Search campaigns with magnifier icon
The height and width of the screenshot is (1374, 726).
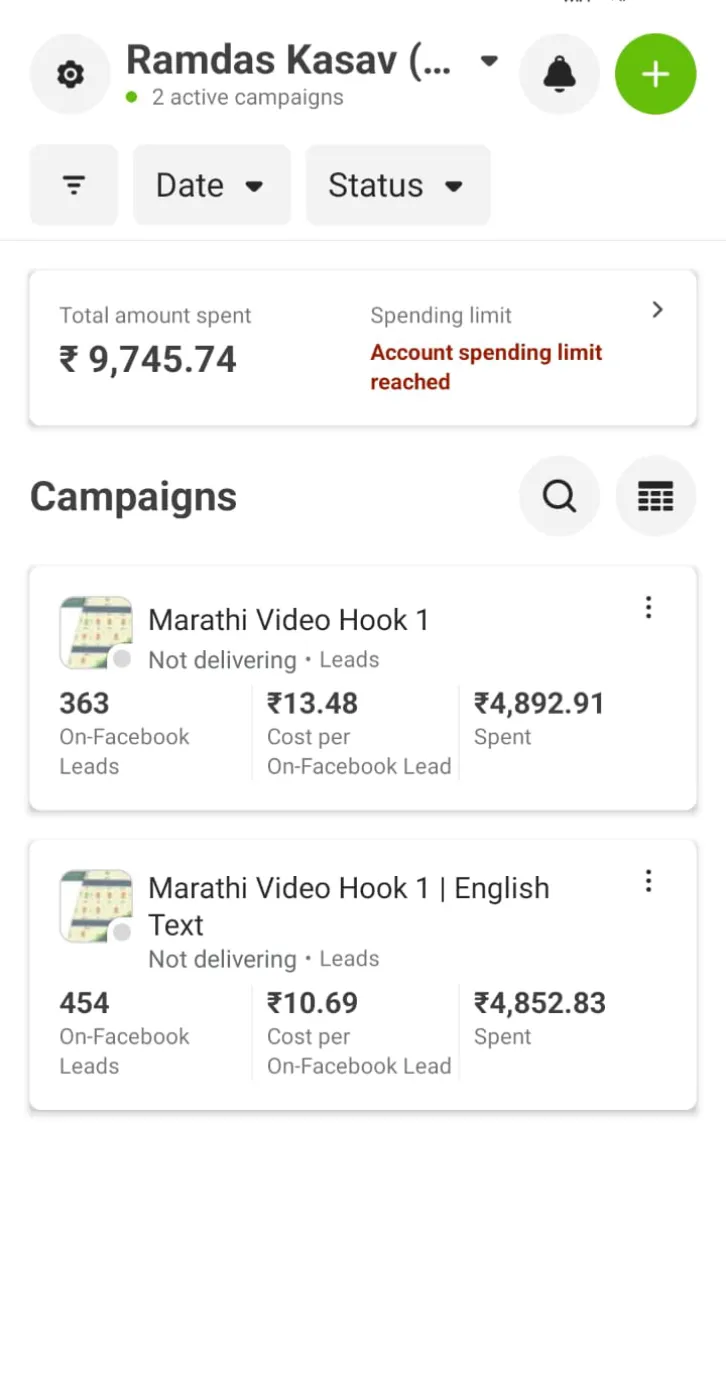[559, 496]
